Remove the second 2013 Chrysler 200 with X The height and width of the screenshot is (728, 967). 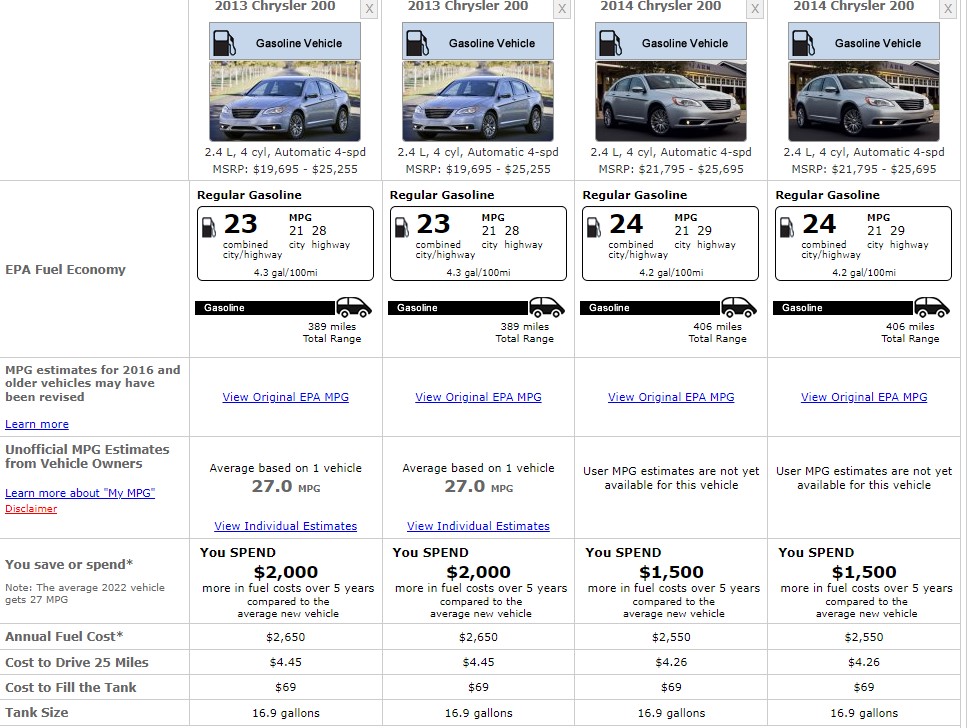(x=562, y=9)
